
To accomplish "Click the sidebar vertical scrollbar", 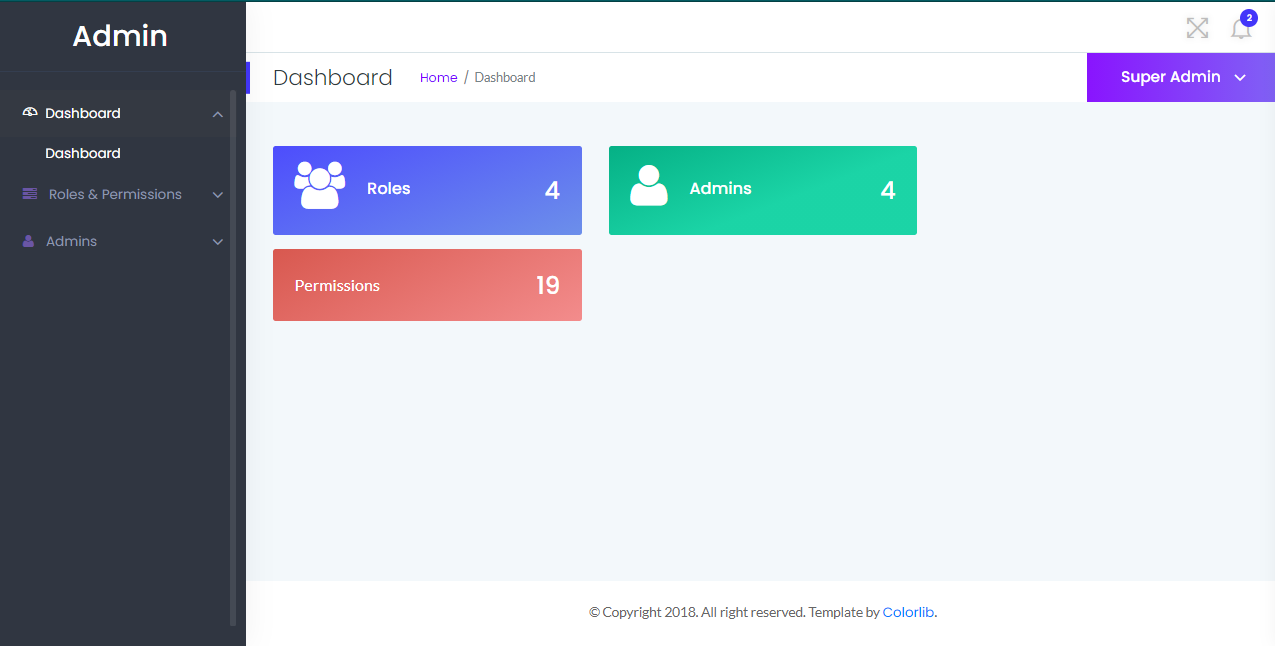I will (233, 358).
